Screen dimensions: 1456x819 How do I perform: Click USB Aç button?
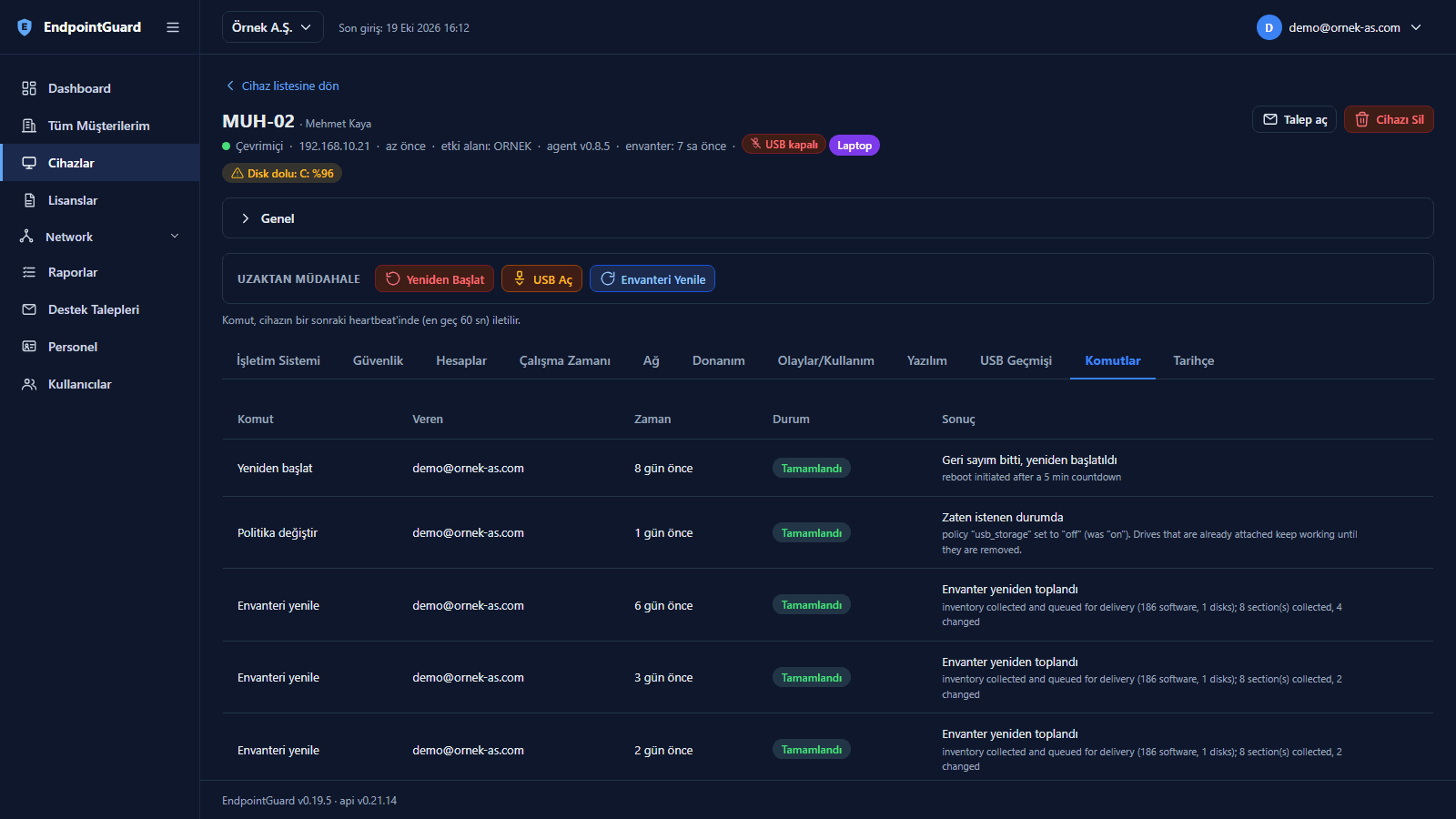click(x=541, y=278)
